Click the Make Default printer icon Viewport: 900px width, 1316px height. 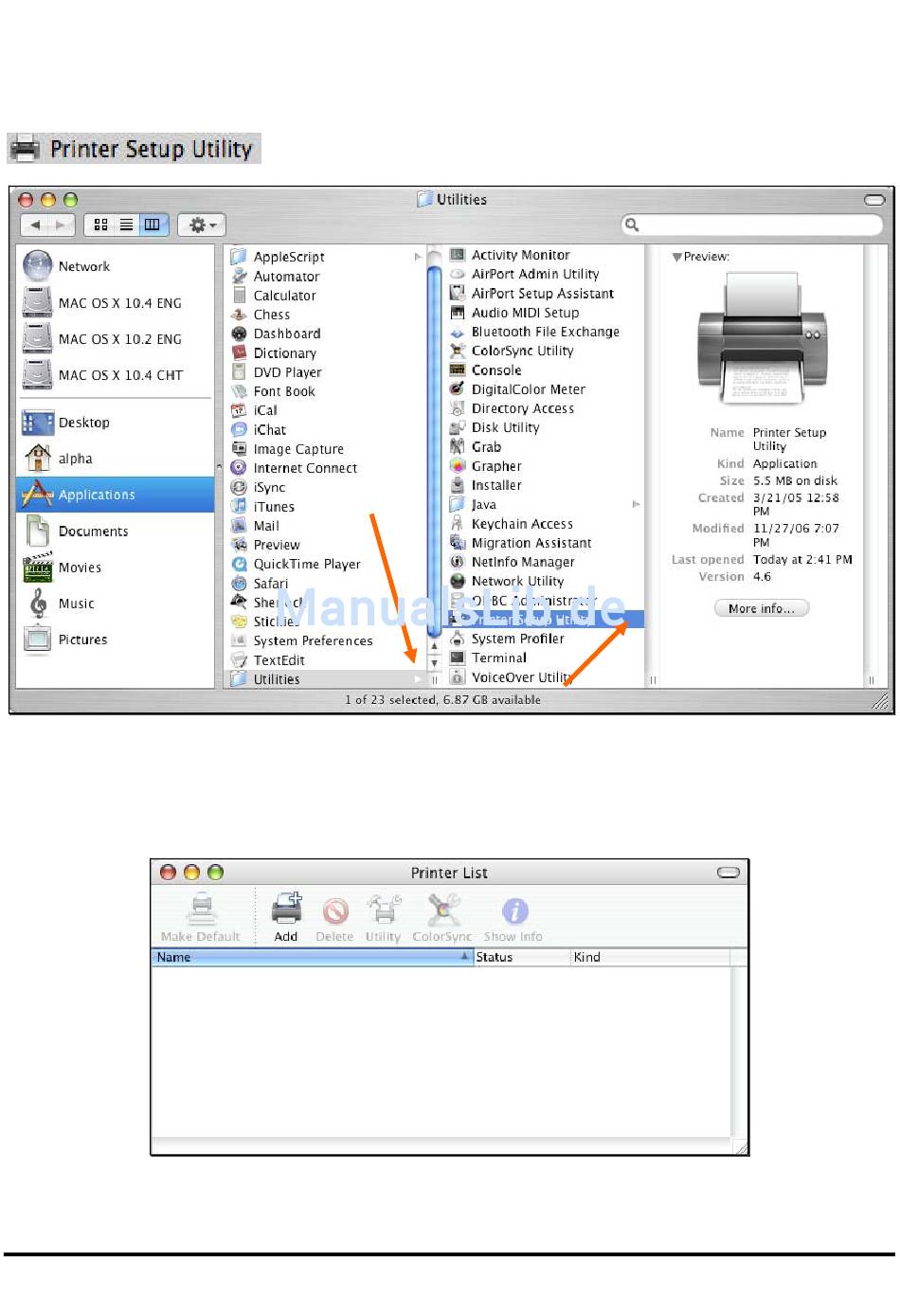201,910
